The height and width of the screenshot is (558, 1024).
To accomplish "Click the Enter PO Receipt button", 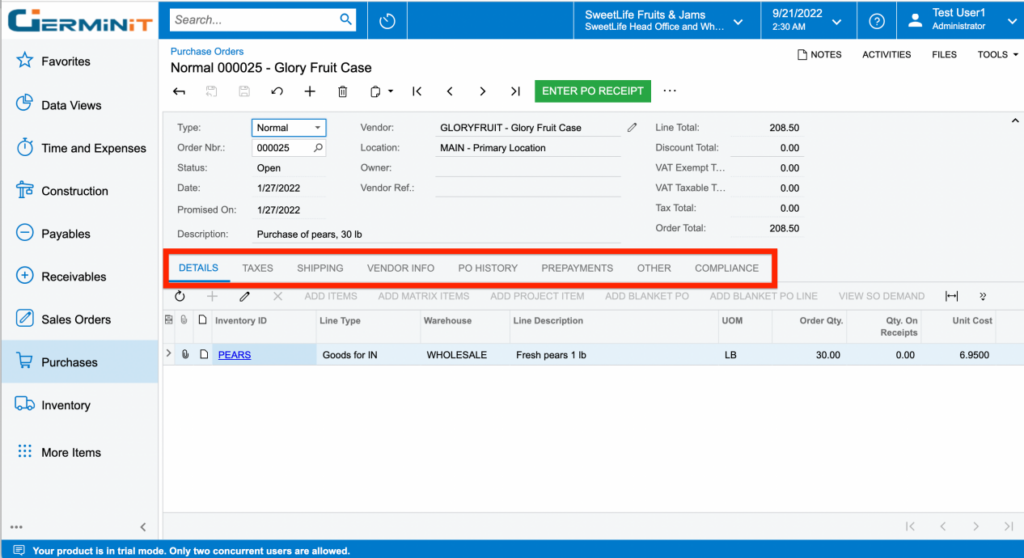I will pyautogui.click(x=592, y=91).
